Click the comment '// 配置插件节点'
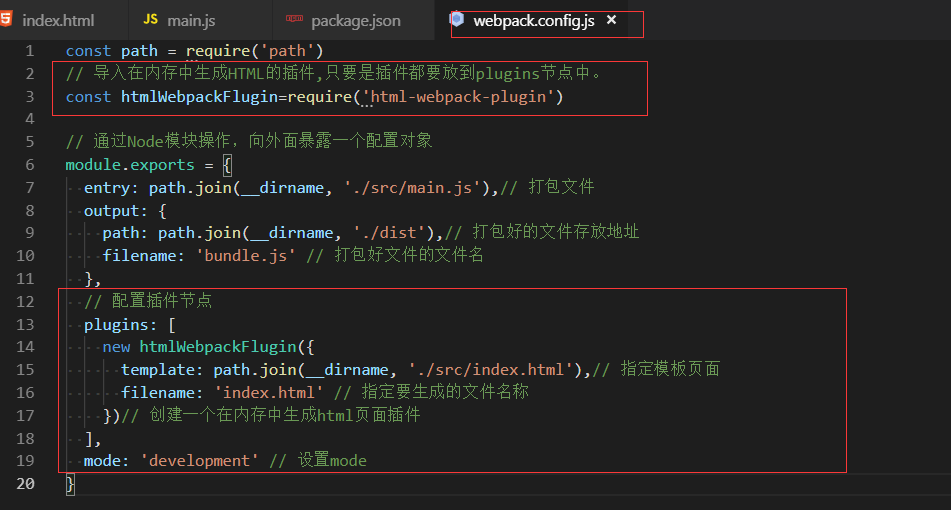Image resolution: width=951 pixels, height=510 pixels. click(x=148, y=301)
